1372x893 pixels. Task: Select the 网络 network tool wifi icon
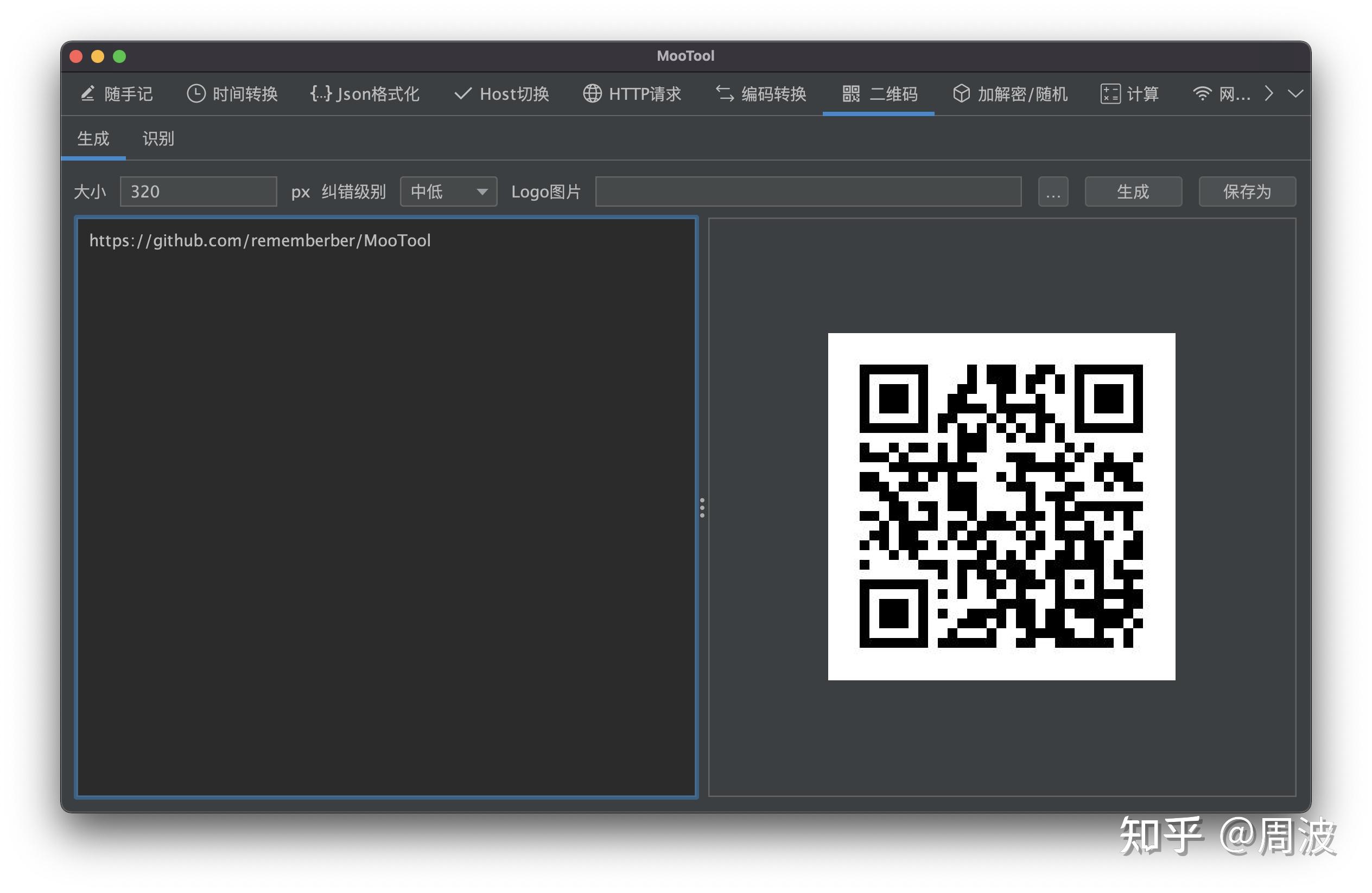[x=1203, y=93]
